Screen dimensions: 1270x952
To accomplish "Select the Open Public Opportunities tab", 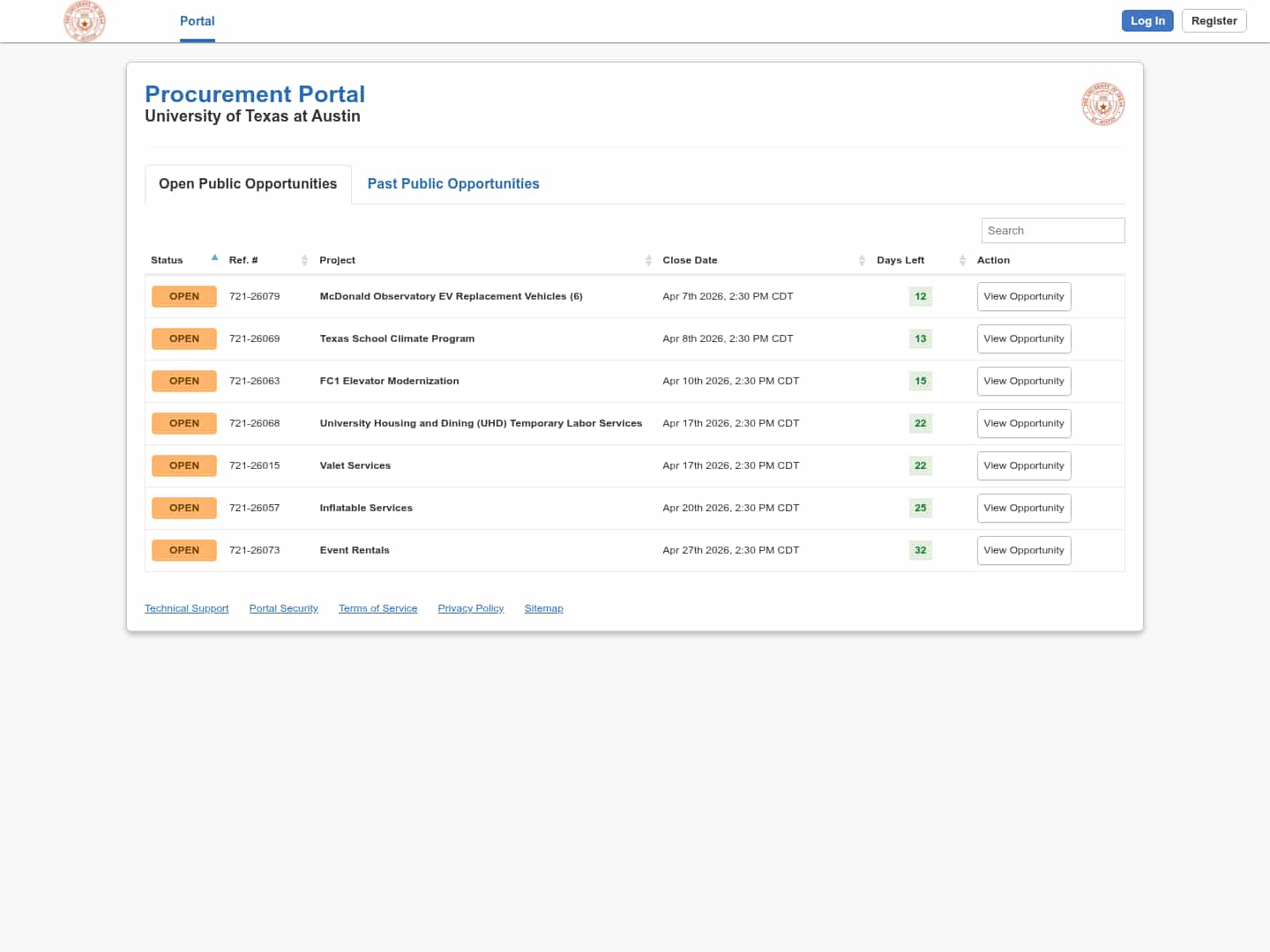I will pyautogui.click(x=248, y=183).
